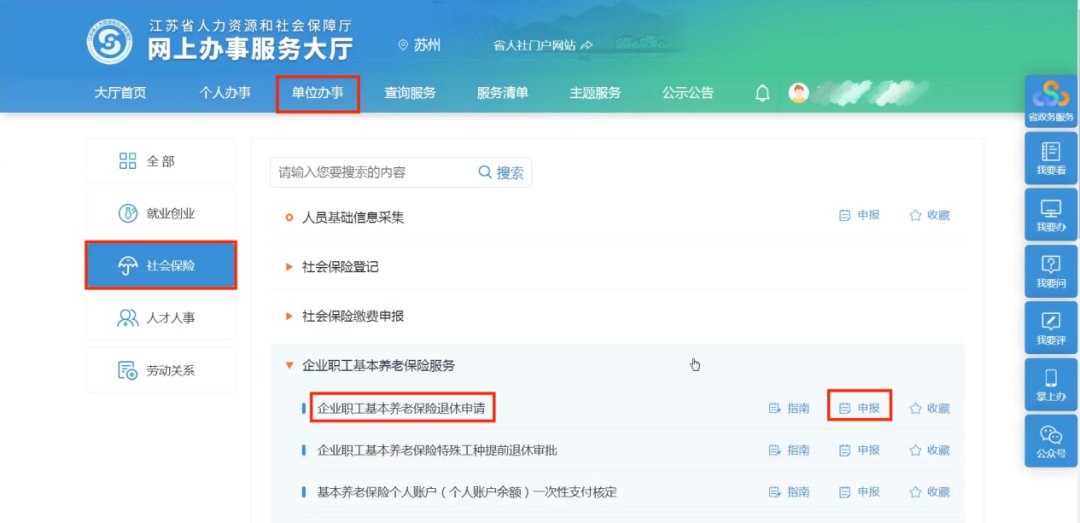Click the 搜索 search button
Image resolution: width=1080 pixels, height=523 pixels.
coord(501,172)
